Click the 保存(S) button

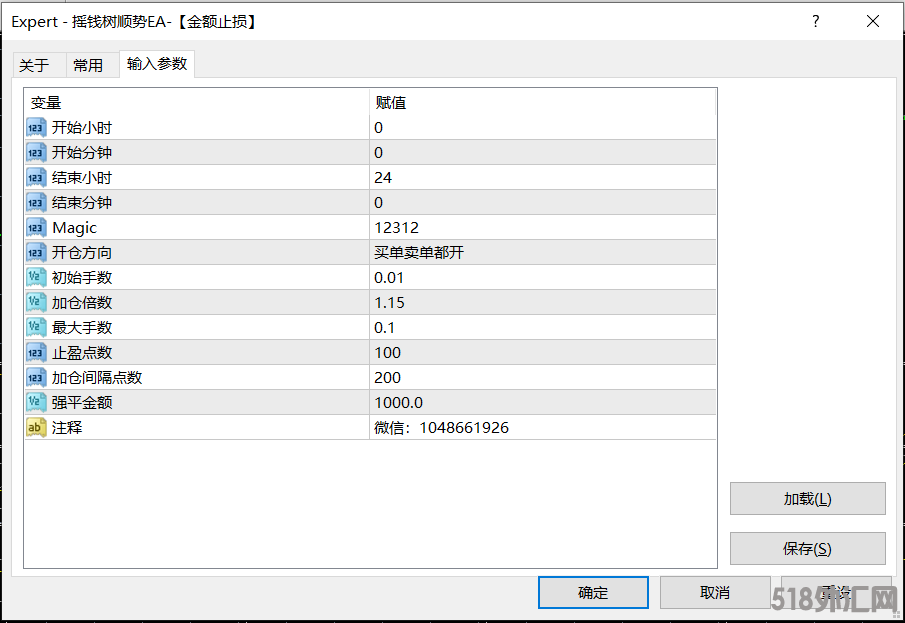click(x=807, y=548)
